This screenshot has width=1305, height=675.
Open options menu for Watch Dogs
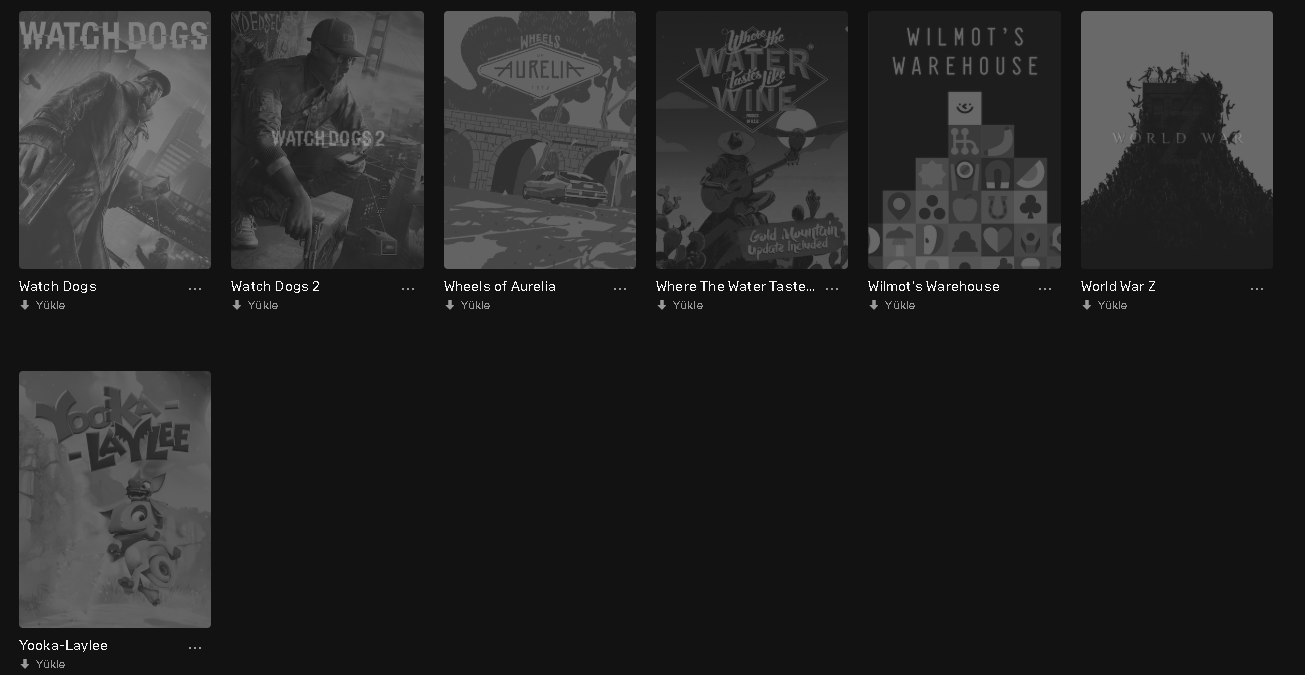click(x=195, y=288)
